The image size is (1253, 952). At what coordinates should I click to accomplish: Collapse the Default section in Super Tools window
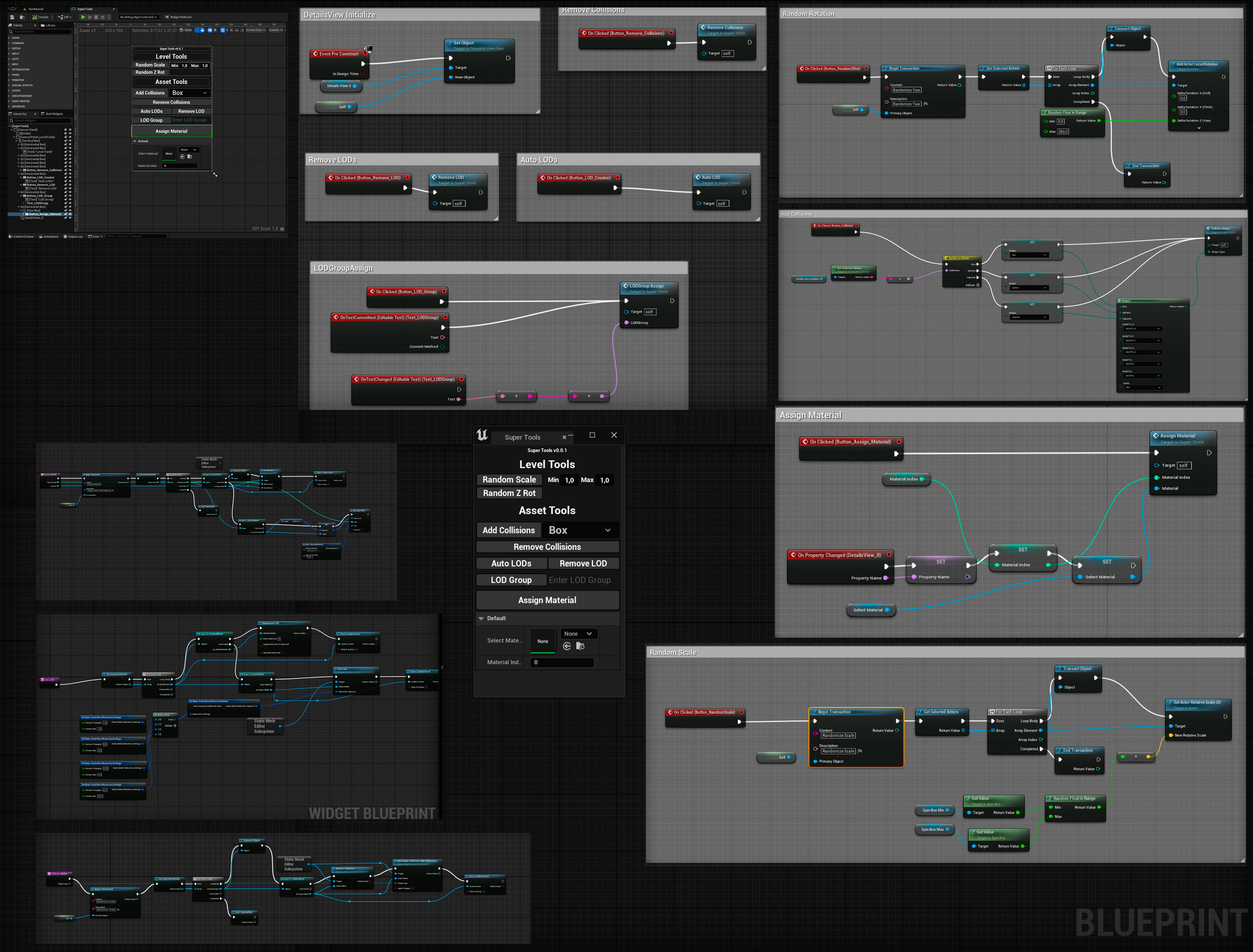point(481,618)
